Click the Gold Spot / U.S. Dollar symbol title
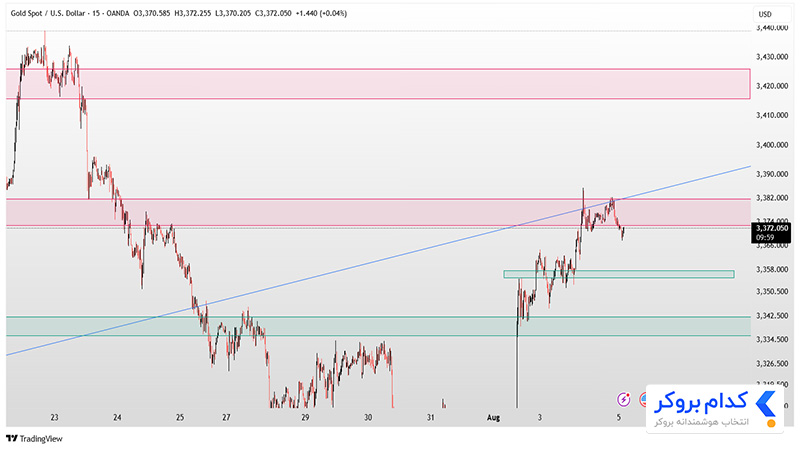The width and height of the screenshot is (800, 450). coord(48,13)
